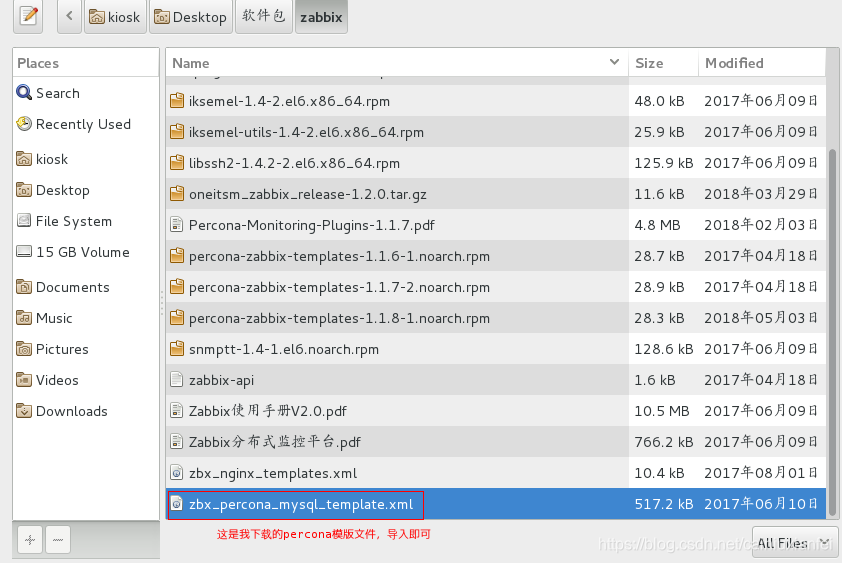The image size is (842, 563).
Task: Click file name Zabbix使用手册V2.0.pdf
Action: click(267, 411)
